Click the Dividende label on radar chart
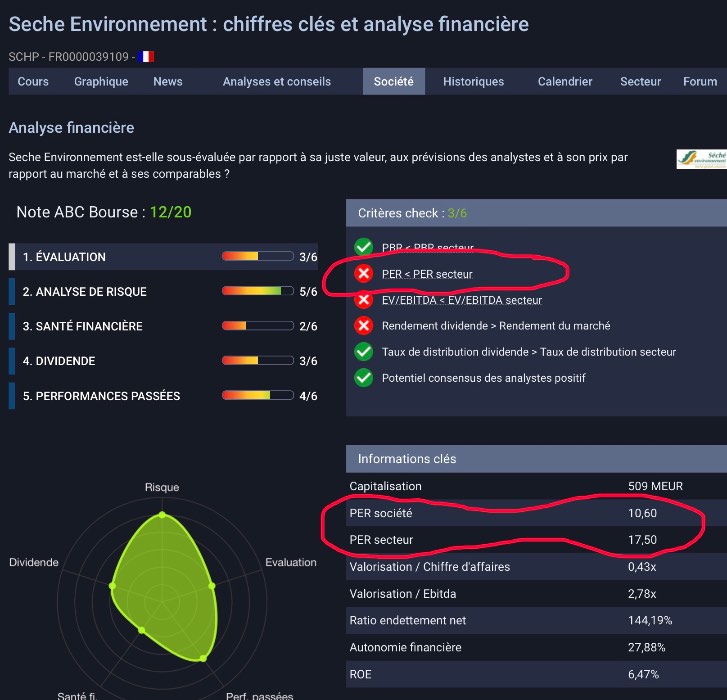 pos(34,562)
